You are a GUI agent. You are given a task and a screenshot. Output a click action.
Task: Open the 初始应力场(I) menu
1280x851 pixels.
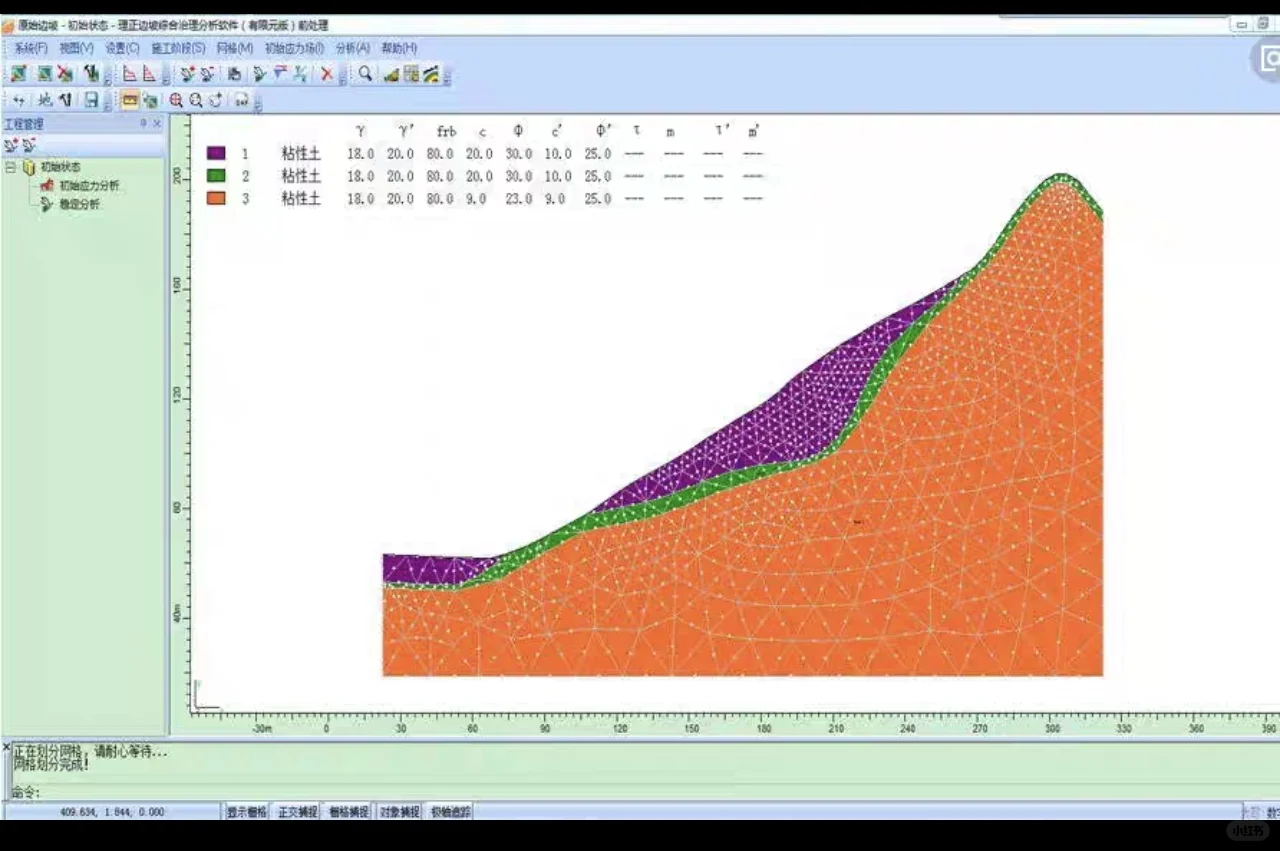coord(294,48)
